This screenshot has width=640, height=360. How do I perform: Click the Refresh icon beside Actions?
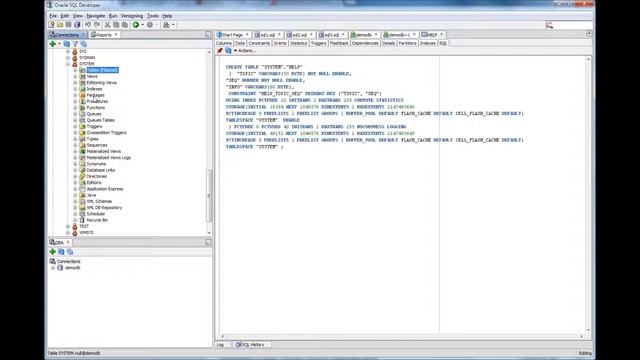click(228, 51)
